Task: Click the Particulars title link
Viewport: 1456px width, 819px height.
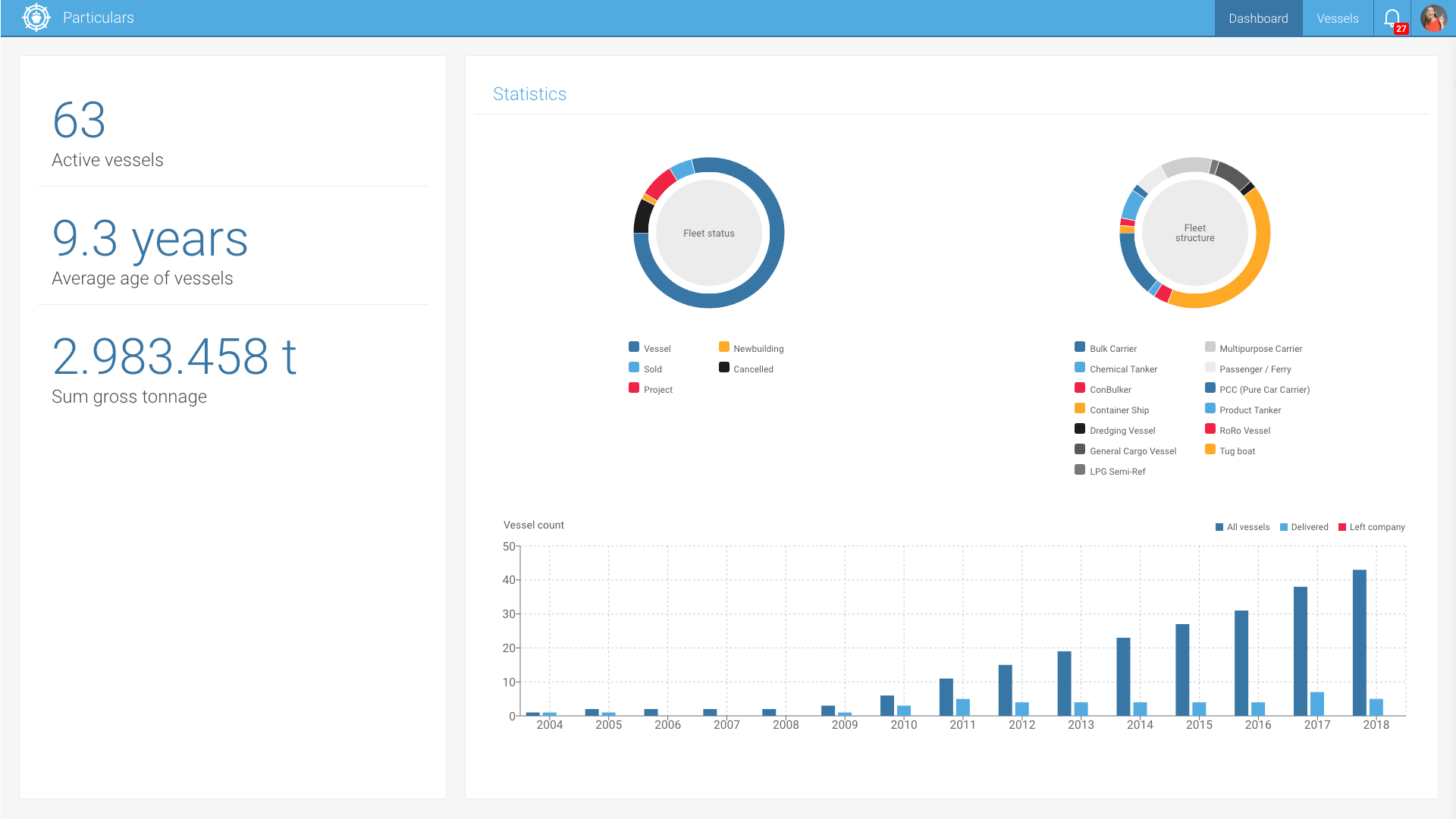Action: tap(99, 17)
